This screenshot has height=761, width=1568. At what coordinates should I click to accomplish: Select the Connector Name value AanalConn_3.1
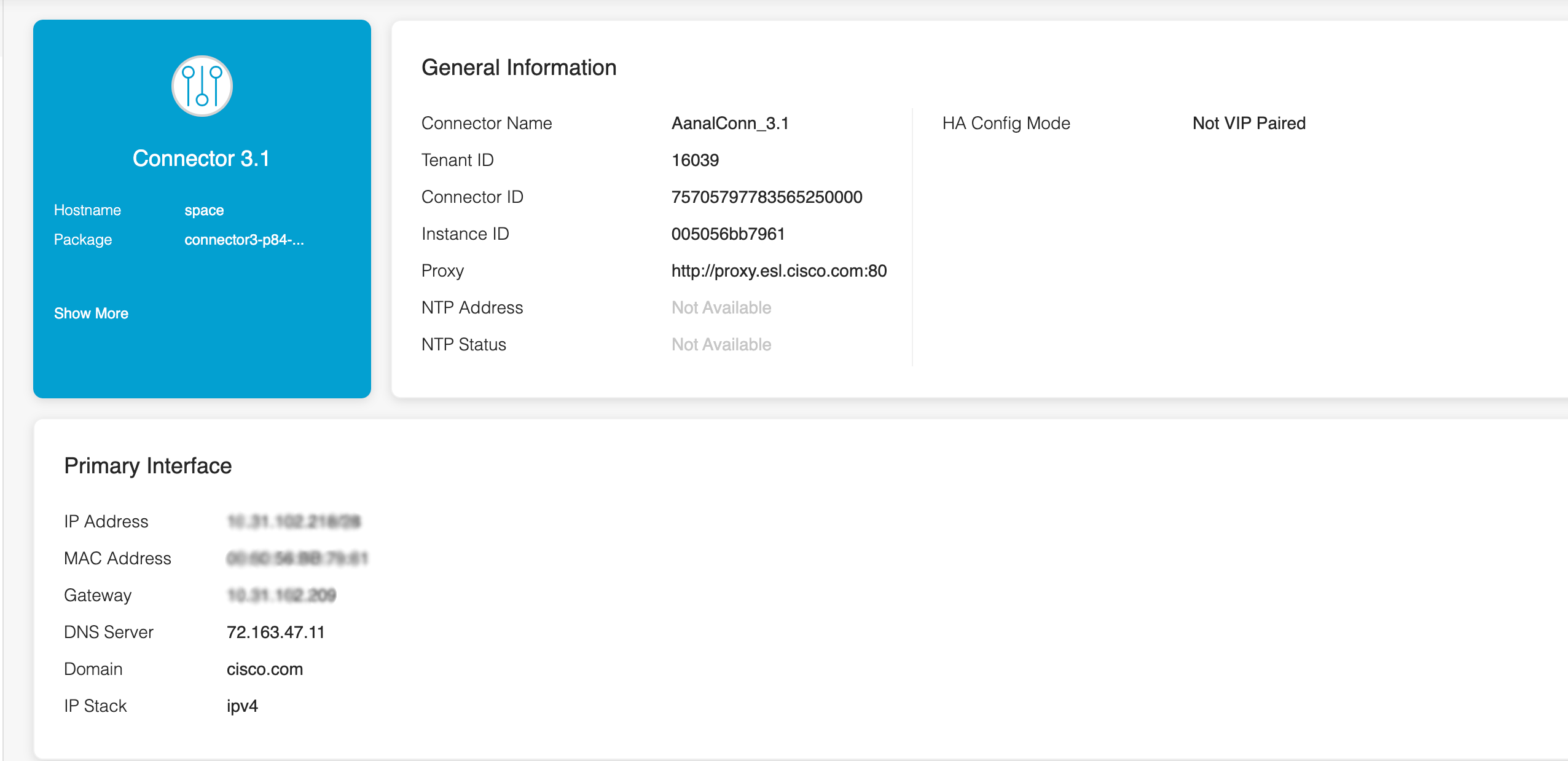pyautogui.click(x=729, y=124)
